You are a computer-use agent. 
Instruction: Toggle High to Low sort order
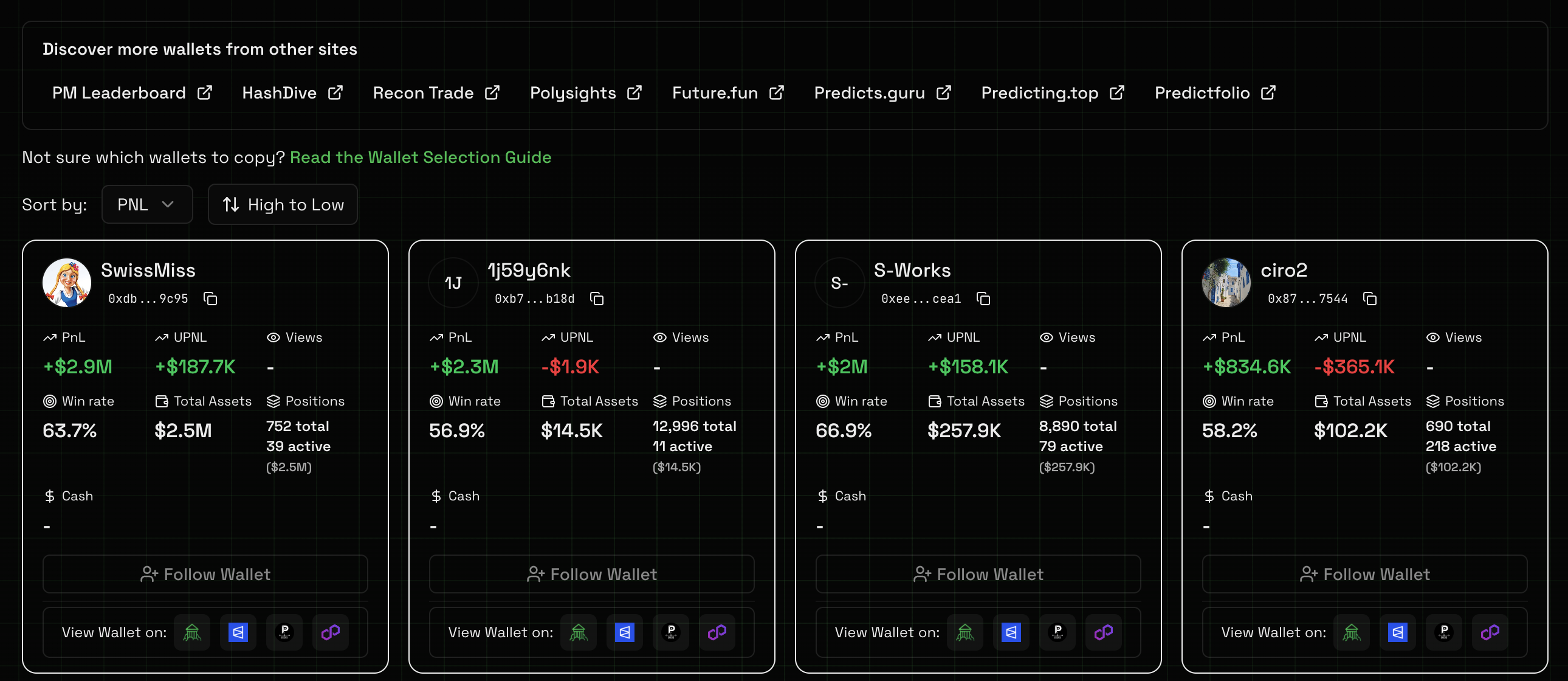point(283,205)
